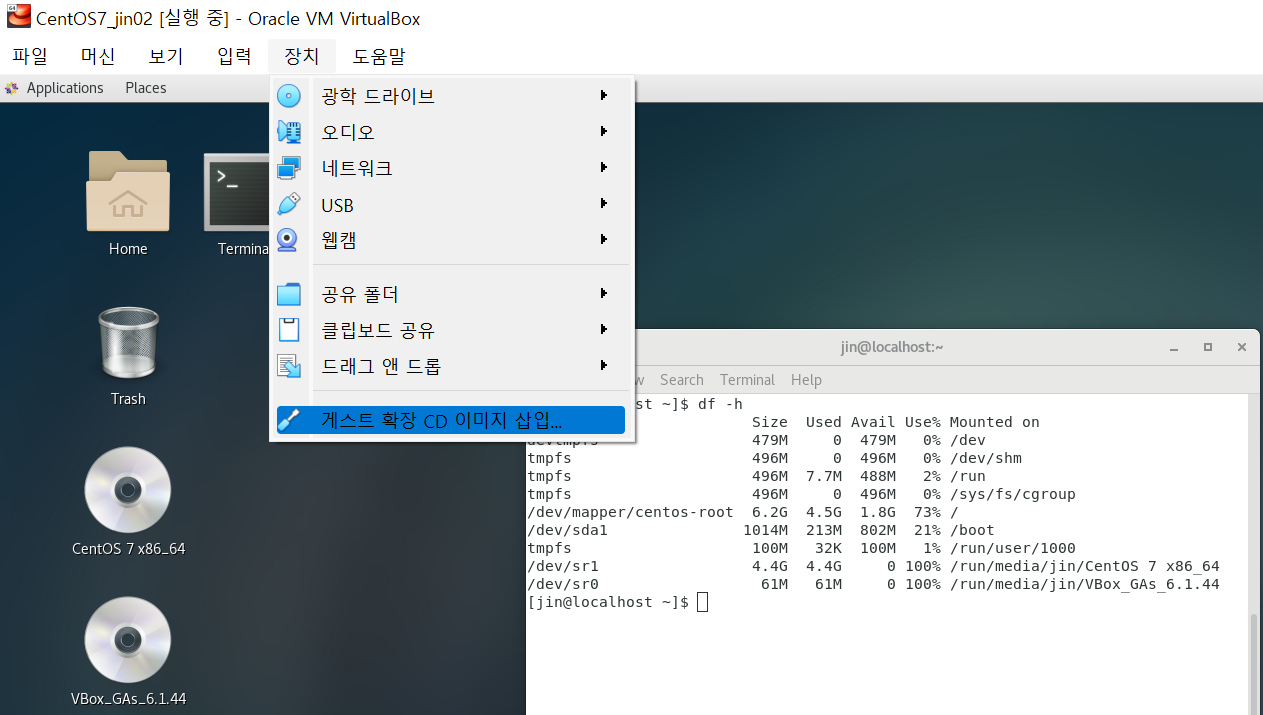This screenshot has height=715, width=1263.
Task: Expand the 드래그 앤 드롭 submenu arrow
Action: click(604, 365)
